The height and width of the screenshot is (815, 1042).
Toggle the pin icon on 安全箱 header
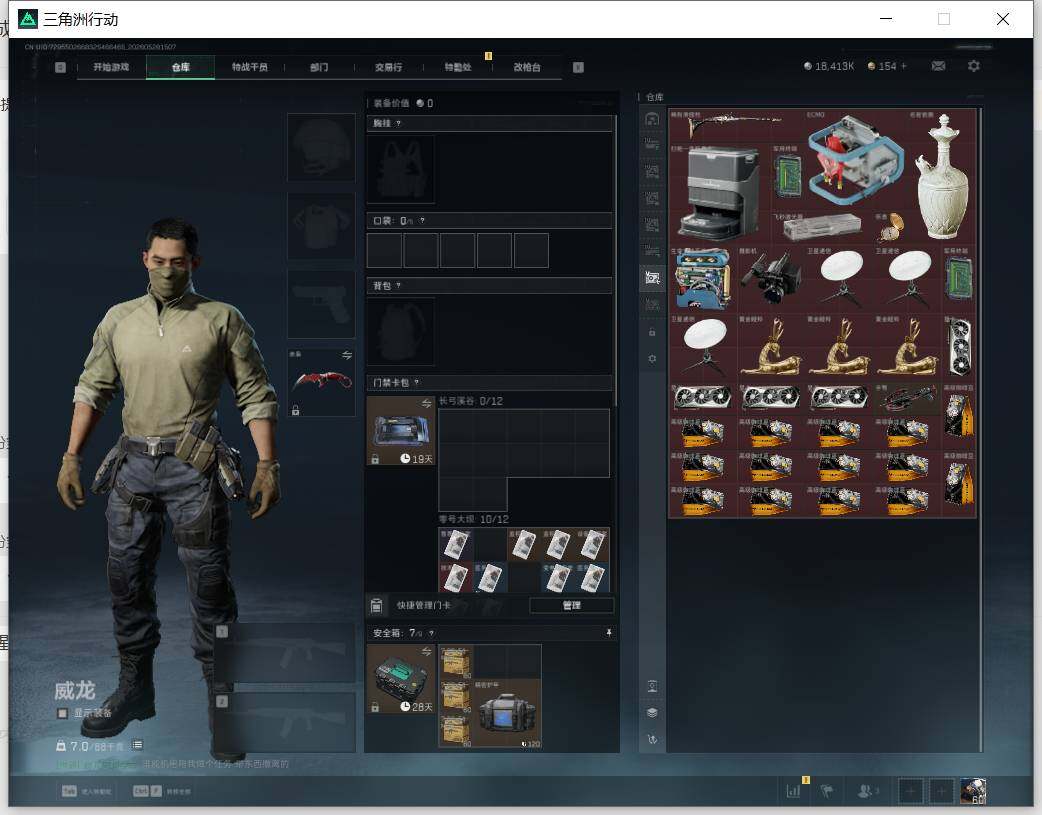[609, 633]
